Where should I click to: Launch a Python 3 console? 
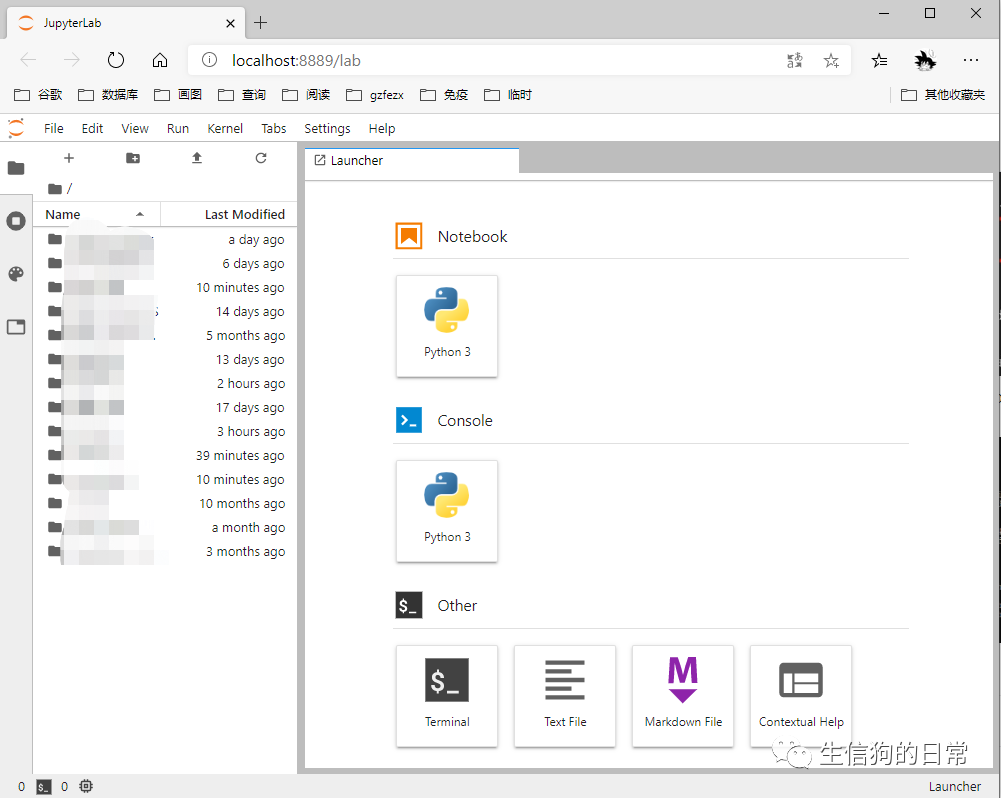pos(447,511)
